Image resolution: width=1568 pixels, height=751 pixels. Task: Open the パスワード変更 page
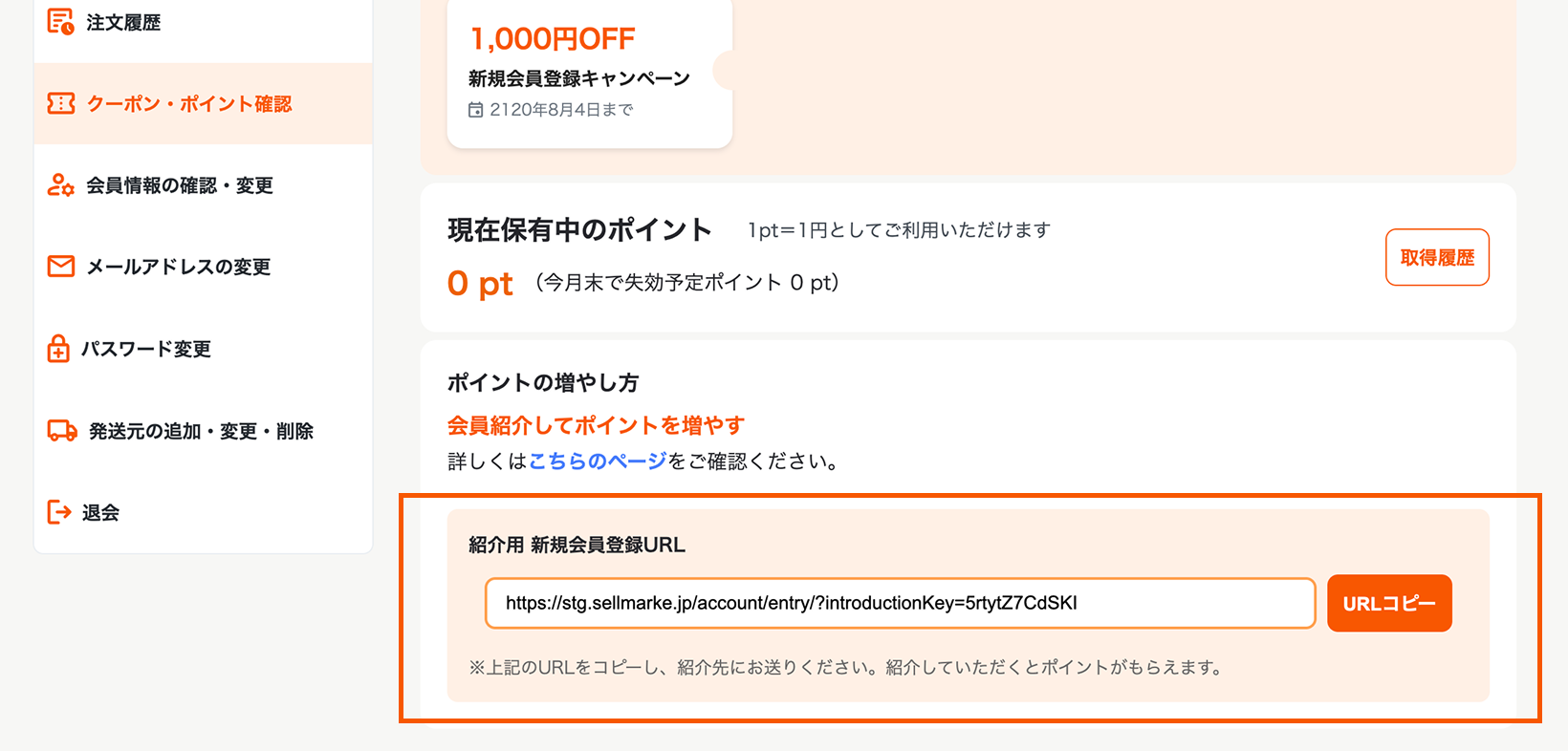[149, 349]
